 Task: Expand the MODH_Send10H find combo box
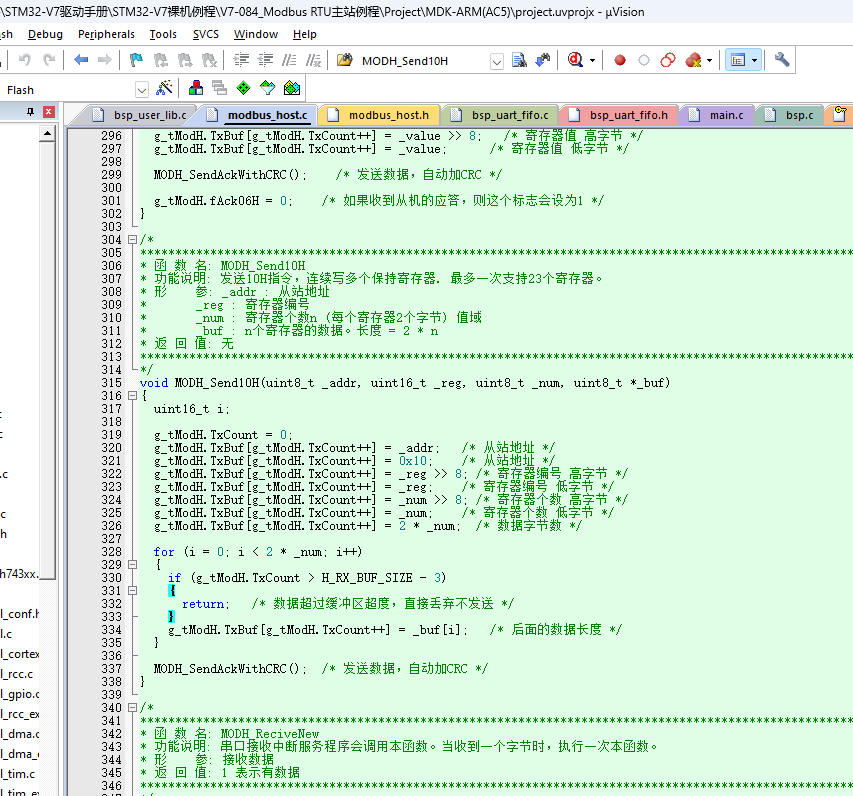point(497,61)
